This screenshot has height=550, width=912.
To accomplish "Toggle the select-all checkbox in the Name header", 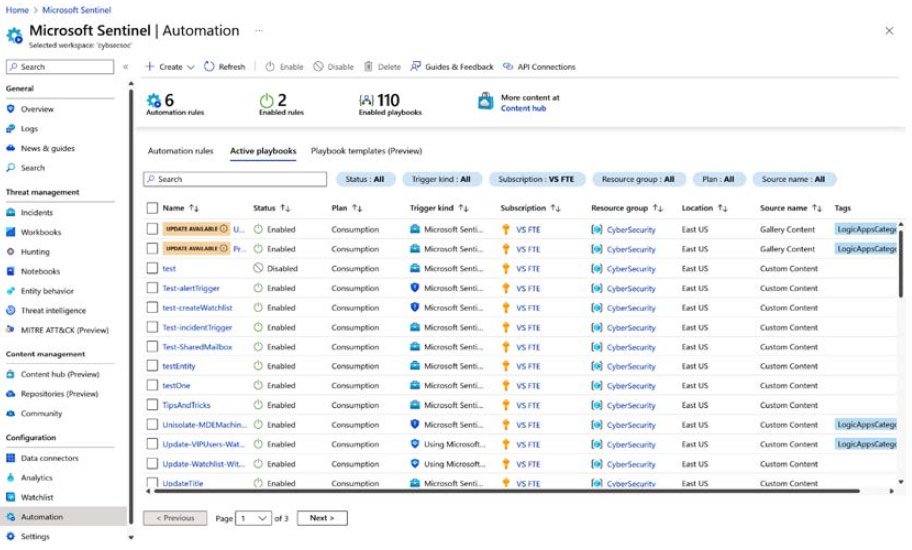I will point(152,209).
